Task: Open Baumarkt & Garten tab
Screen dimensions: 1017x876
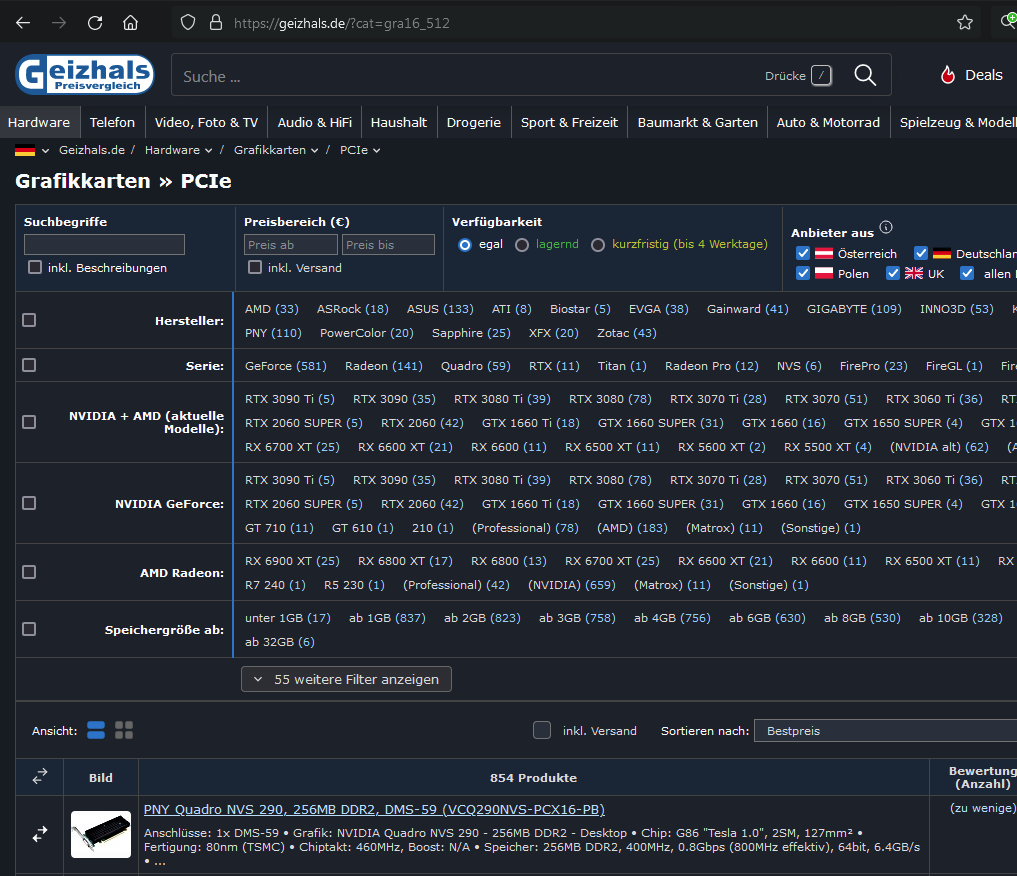Action: click(697, 123)
